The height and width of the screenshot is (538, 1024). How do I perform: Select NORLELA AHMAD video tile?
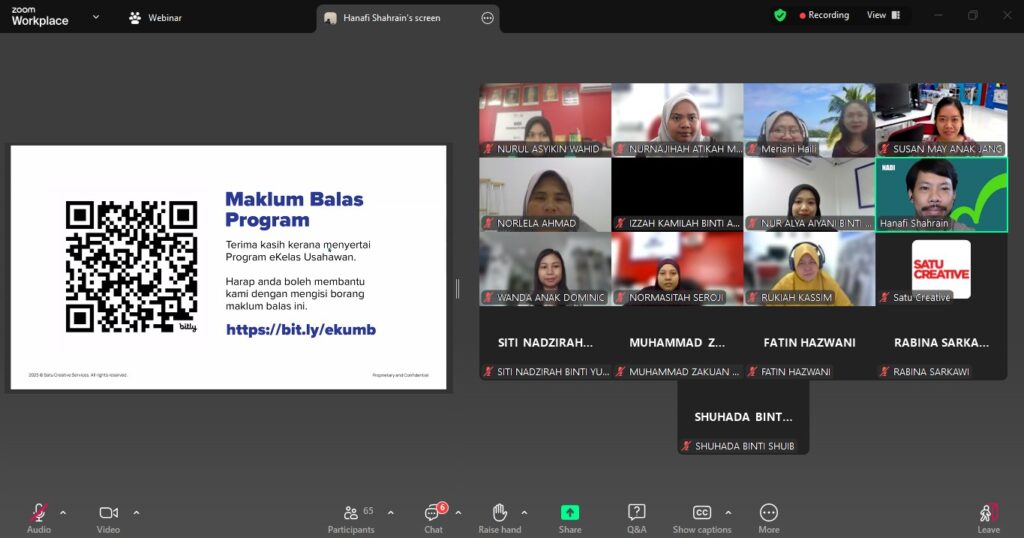[545, 195]
